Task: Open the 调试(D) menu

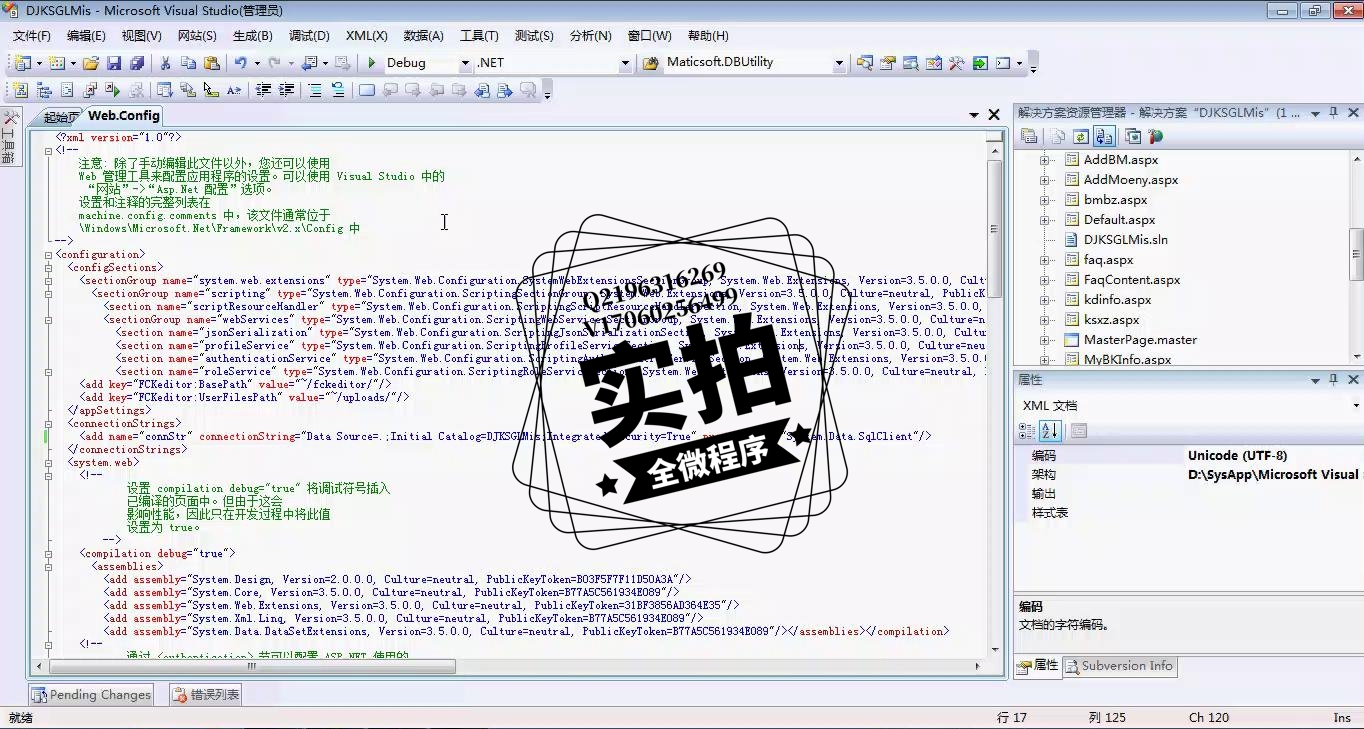Action: tap(309, 36)
